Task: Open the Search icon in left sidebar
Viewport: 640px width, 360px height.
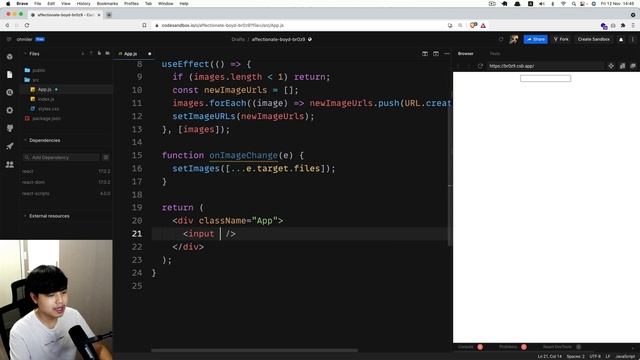Action: click(x=10, y=93)
